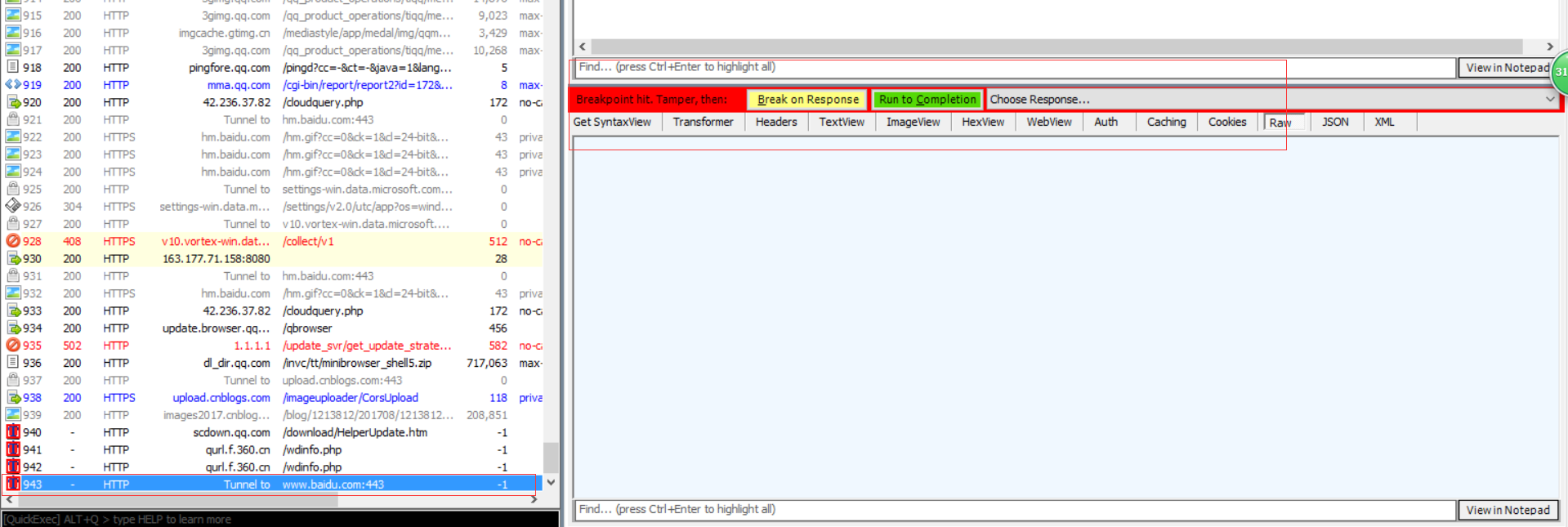This screenshot has height=527, width=1568.
Task: Click the upper Find text field
Action: tap(1016, 67)
